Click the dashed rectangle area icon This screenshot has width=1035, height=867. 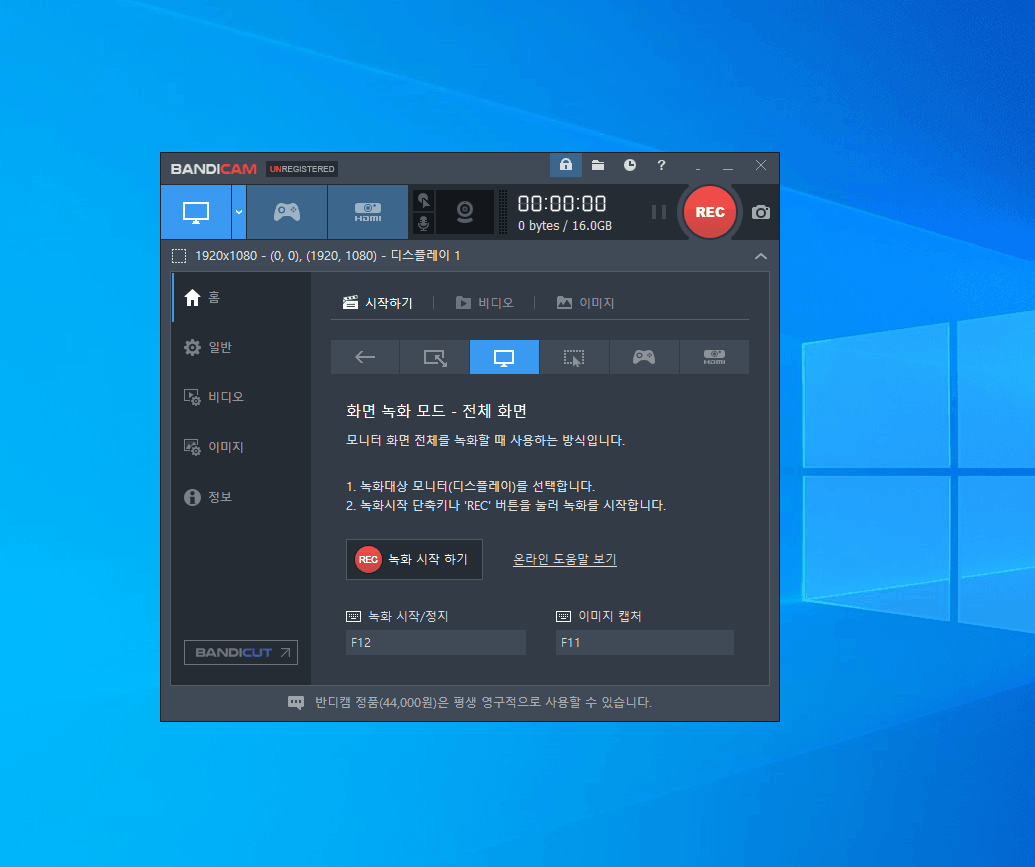coord(179,256)
